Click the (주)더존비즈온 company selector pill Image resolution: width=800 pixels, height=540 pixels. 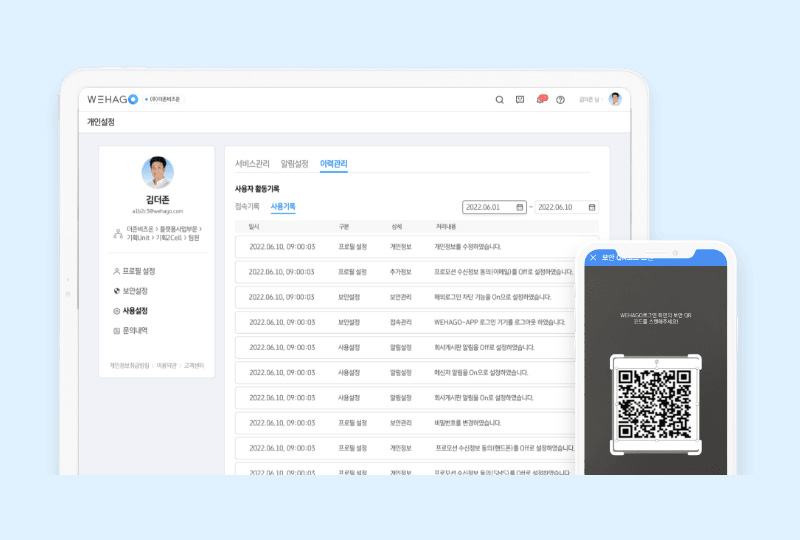coord(163,99)
